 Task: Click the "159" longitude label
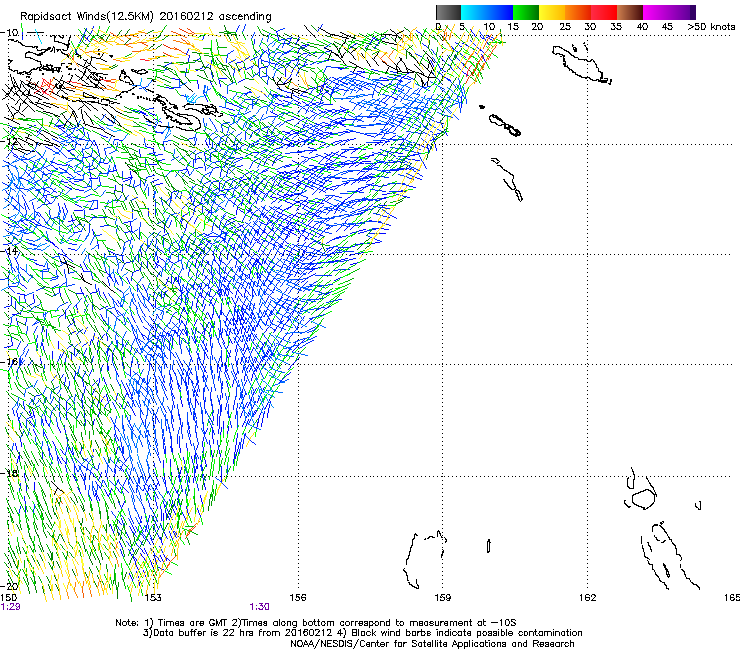coord(443,598)
